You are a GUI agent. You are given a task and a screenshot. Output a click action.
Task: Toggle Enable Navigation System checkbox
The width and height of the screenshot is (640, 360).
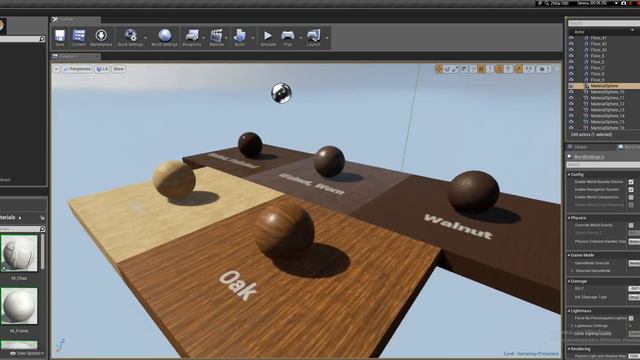631,190
